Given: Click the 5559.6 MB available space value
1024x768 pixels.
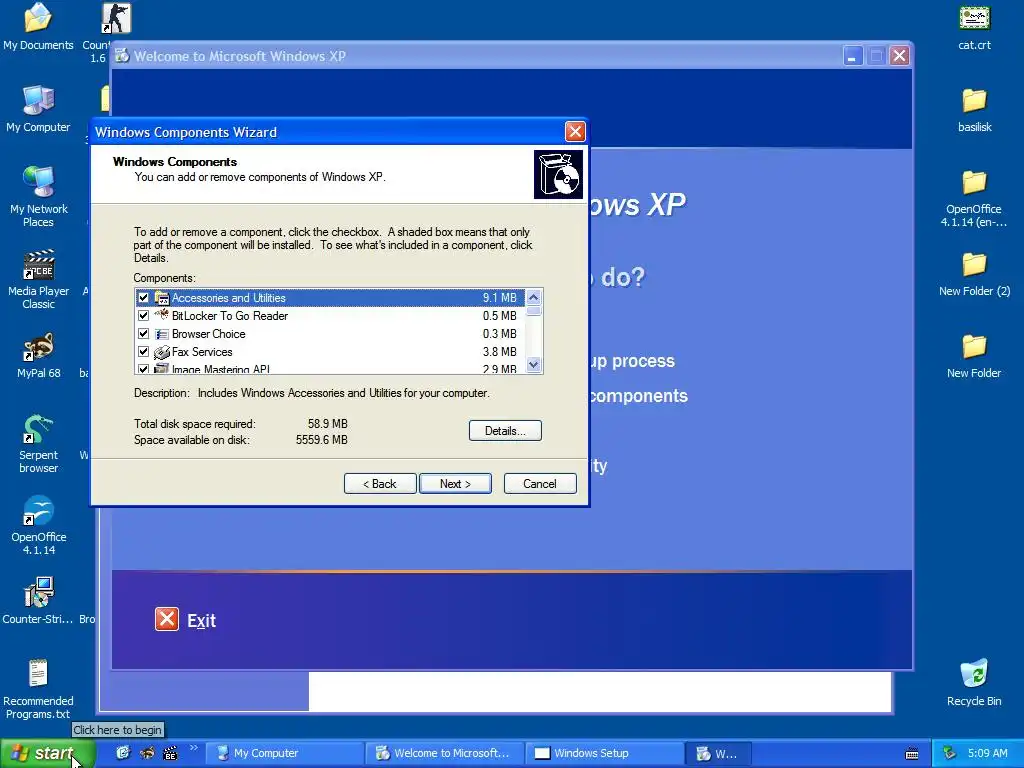Looking at the screenshot, I should coord(321,440).
